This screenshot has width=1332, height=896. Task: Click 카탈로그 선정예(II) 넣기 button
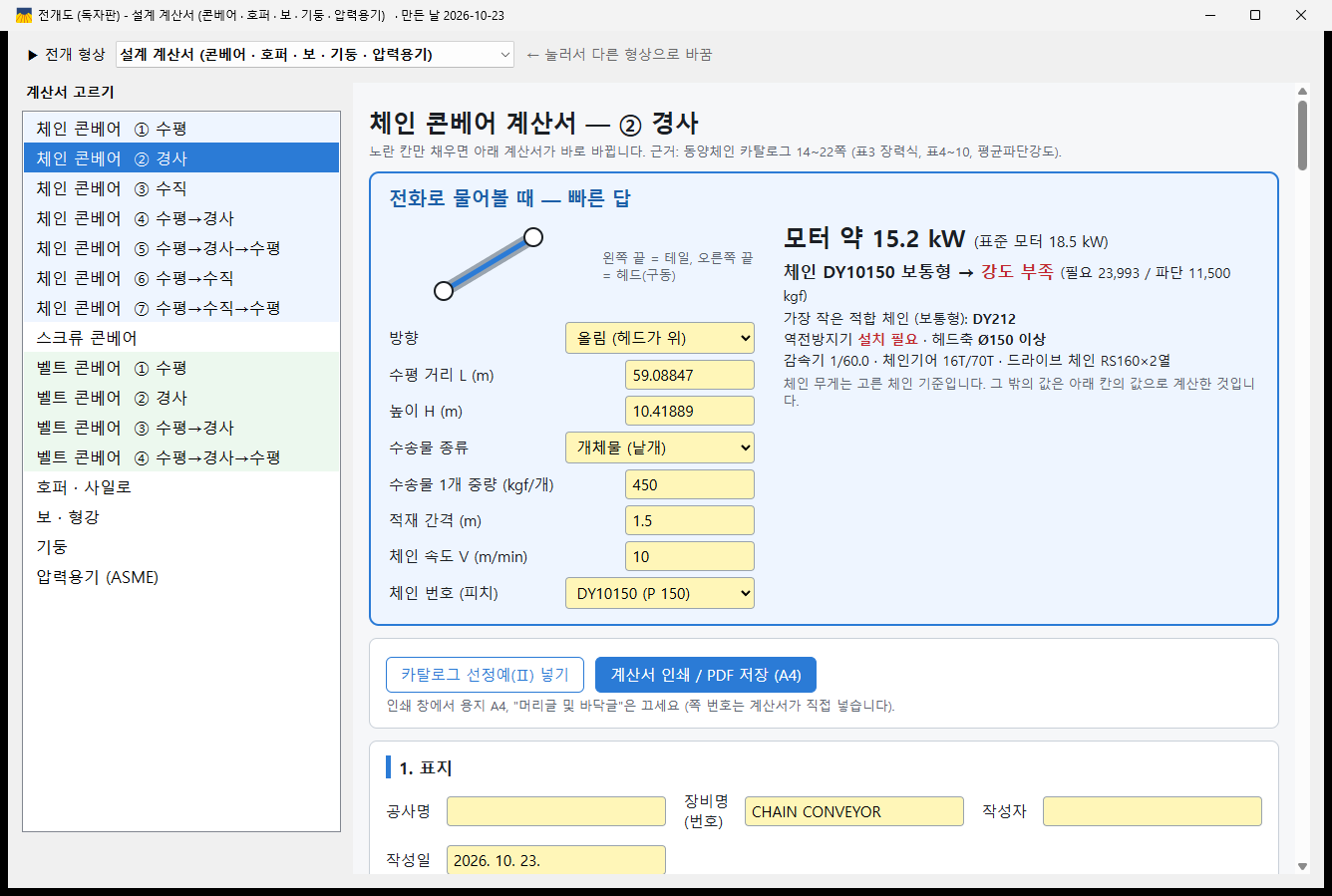tap(485, 675)
